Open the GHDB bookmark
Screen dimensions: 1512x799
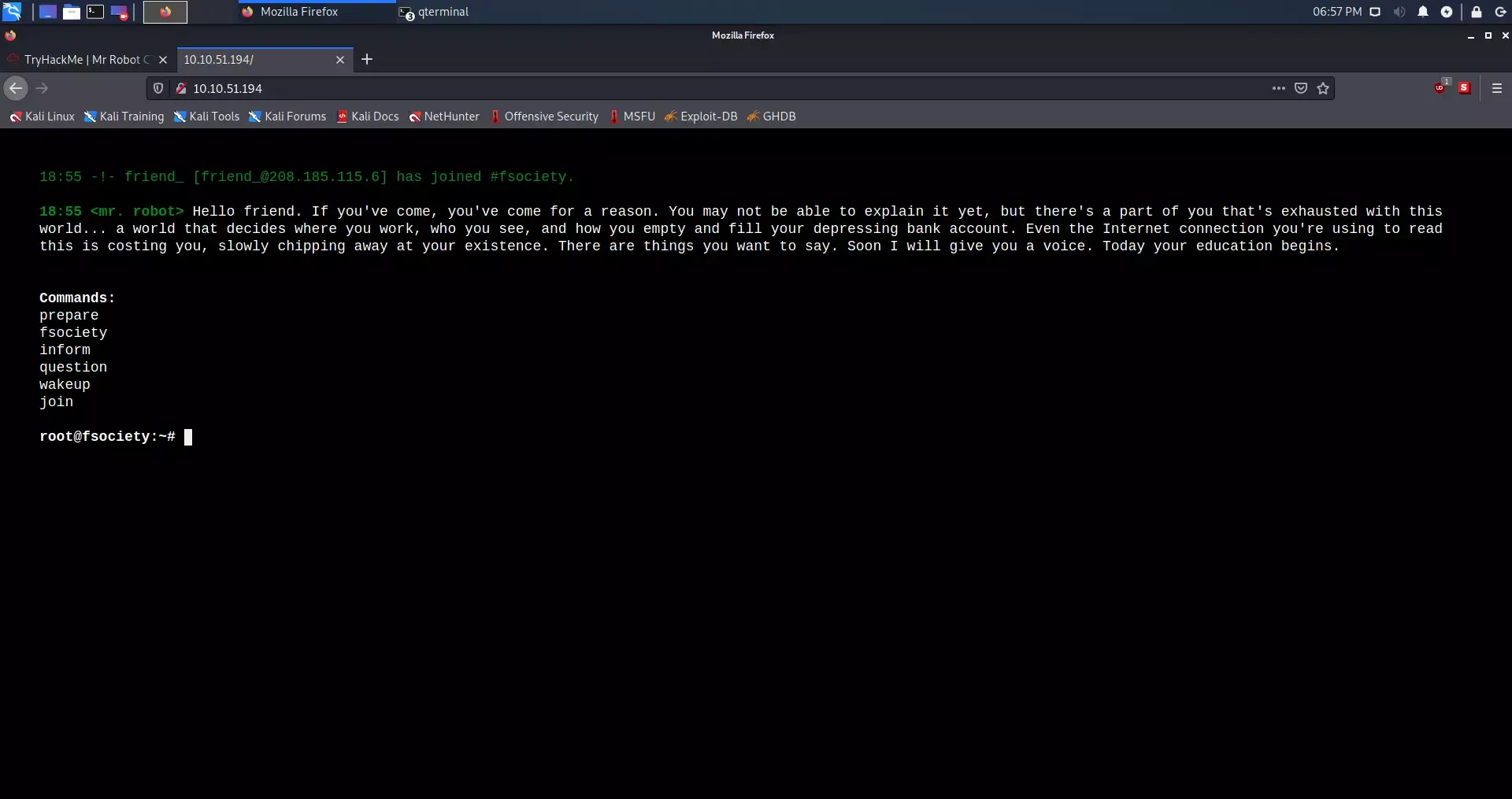click(771, 117)
